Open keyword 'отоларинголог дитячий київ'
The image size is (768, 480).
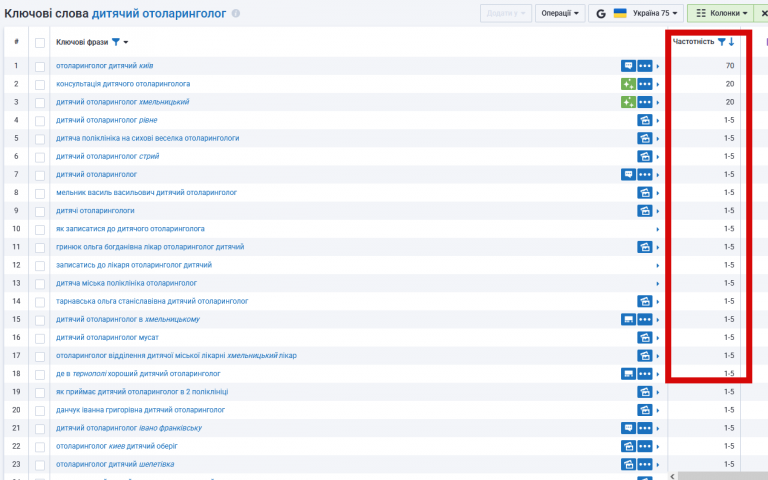click(x=104, y=66)
